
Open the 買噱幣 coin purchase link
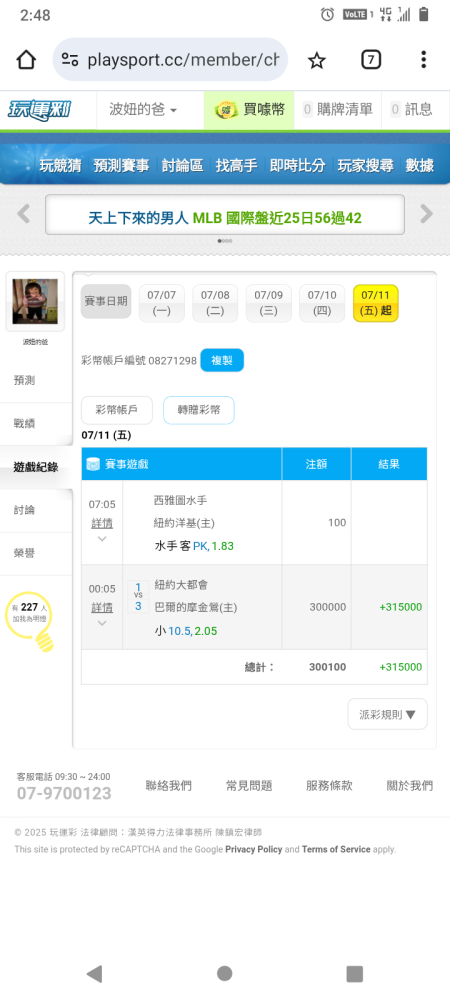click(249, 110)
